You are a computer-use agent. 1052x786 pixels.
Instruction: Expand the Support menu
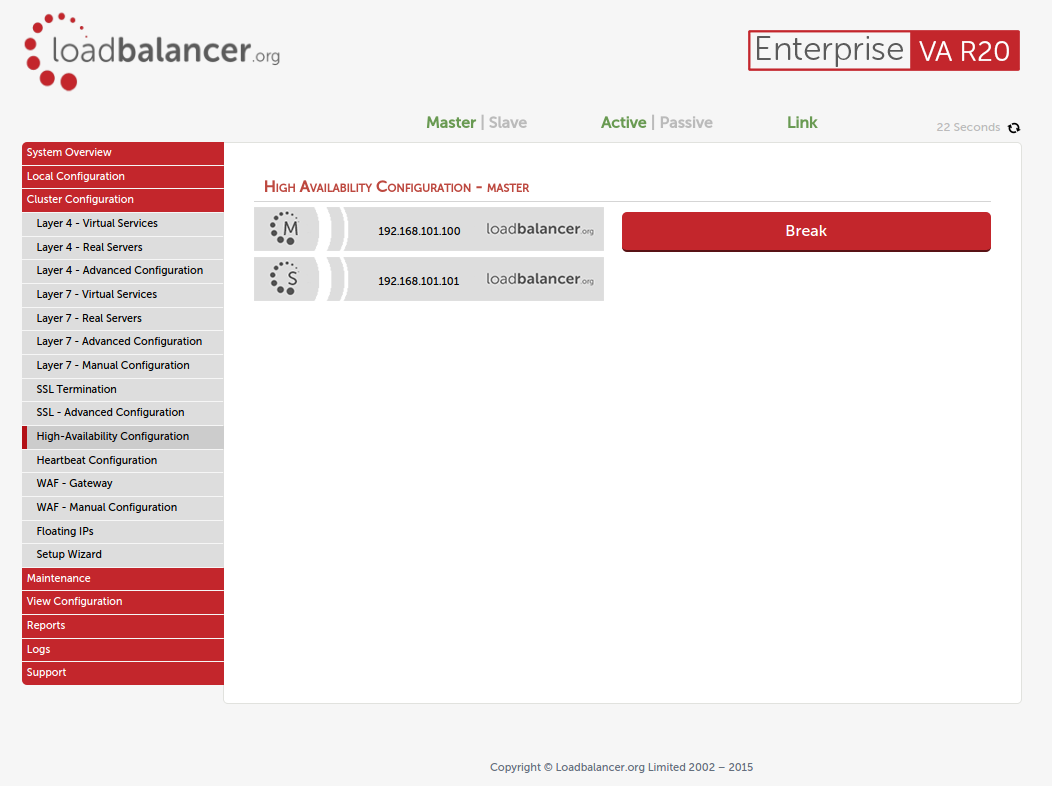pyautogui.click(x=123, y=673)
